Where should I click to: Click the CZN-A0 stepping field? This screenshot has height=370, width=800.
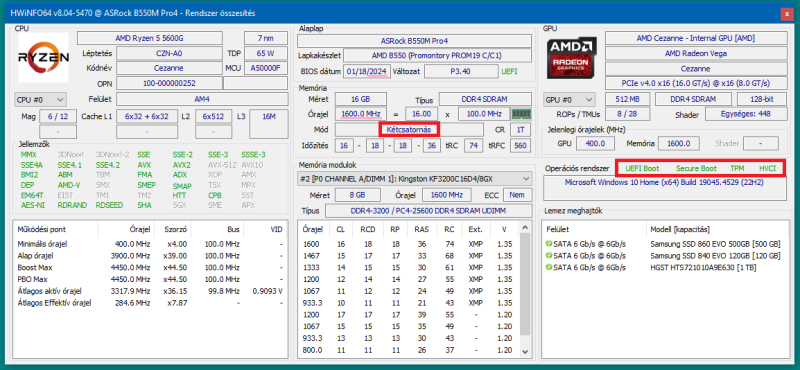pyautogui.click(x=169, y=53)
